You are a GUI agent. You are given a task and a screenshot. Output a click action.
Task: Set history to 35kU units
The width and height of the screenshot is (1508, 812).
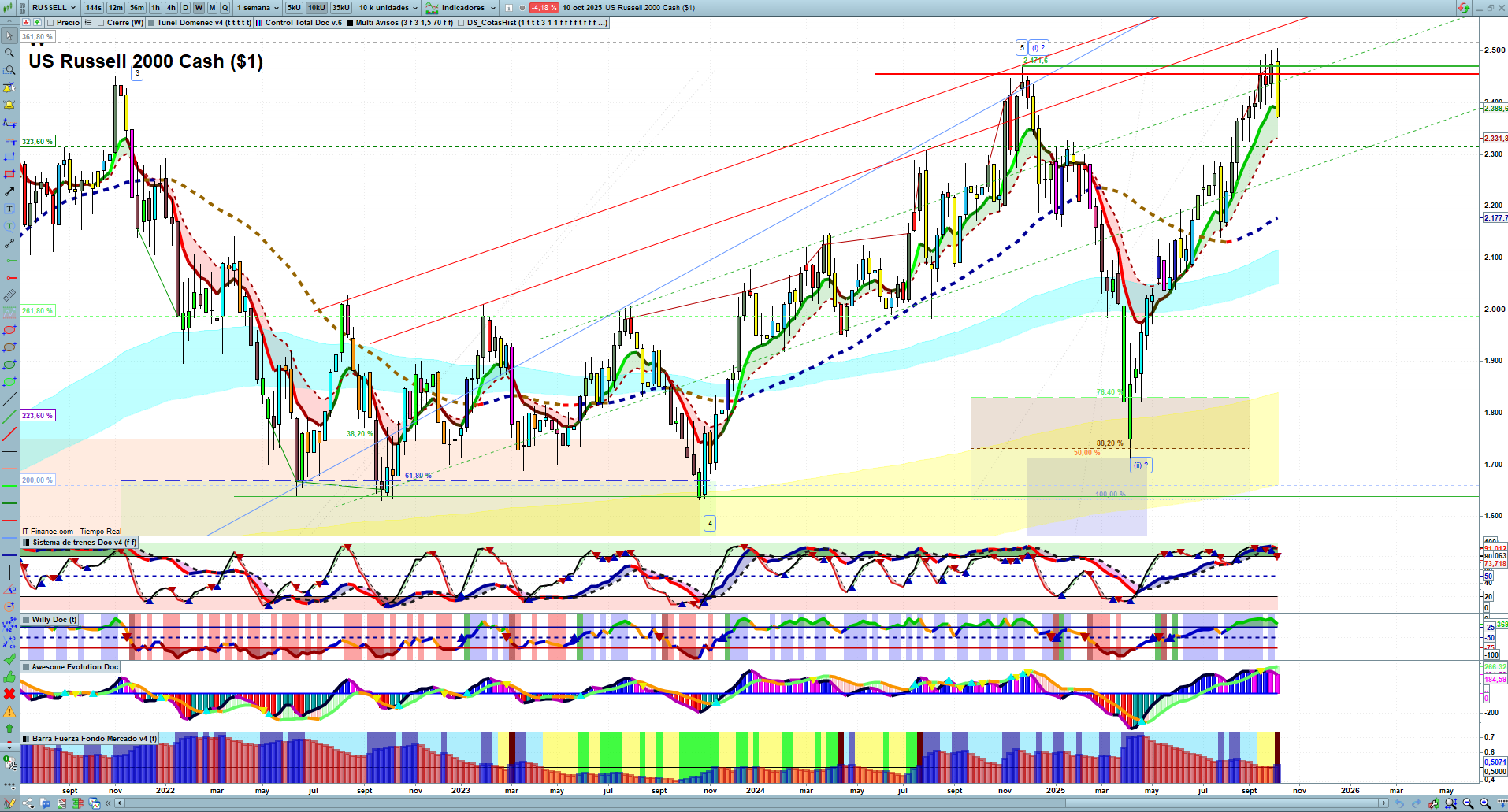pos(341,8)
